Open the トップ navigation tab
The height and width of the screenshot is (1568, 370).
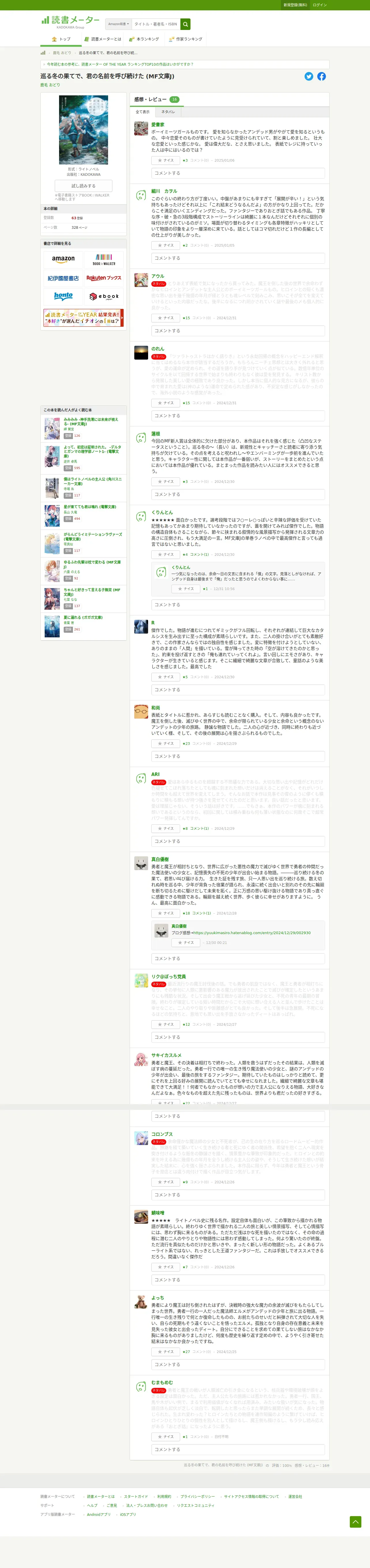coord(61,39)
